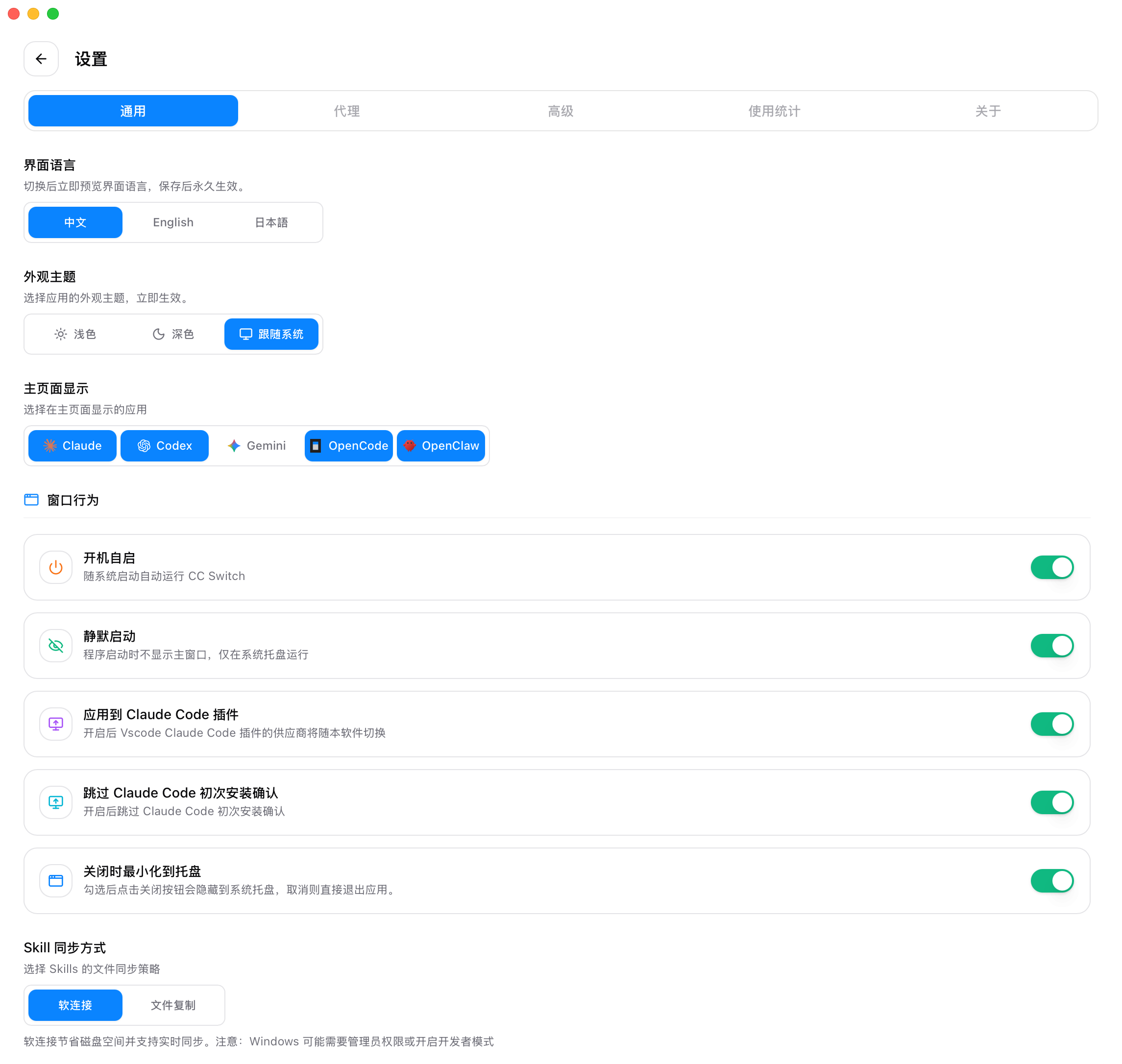1122x1064 pixels.
Task: Click the window icon for 关闭时最小化到托盘
Action: pyautogui.click(x=55, y=880)
